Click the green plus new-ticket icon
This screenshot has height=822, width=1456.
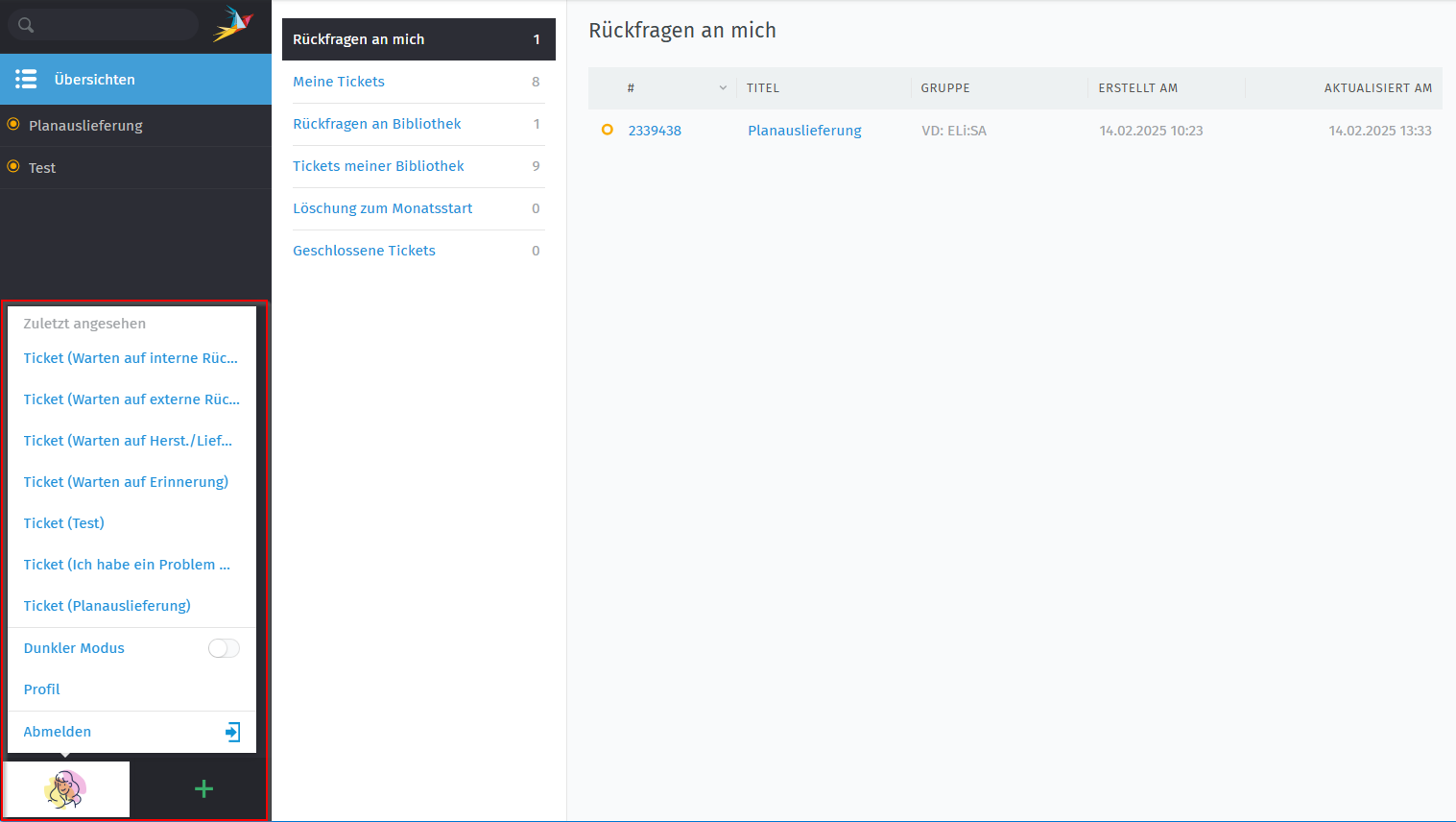click(x=203, y=789)
